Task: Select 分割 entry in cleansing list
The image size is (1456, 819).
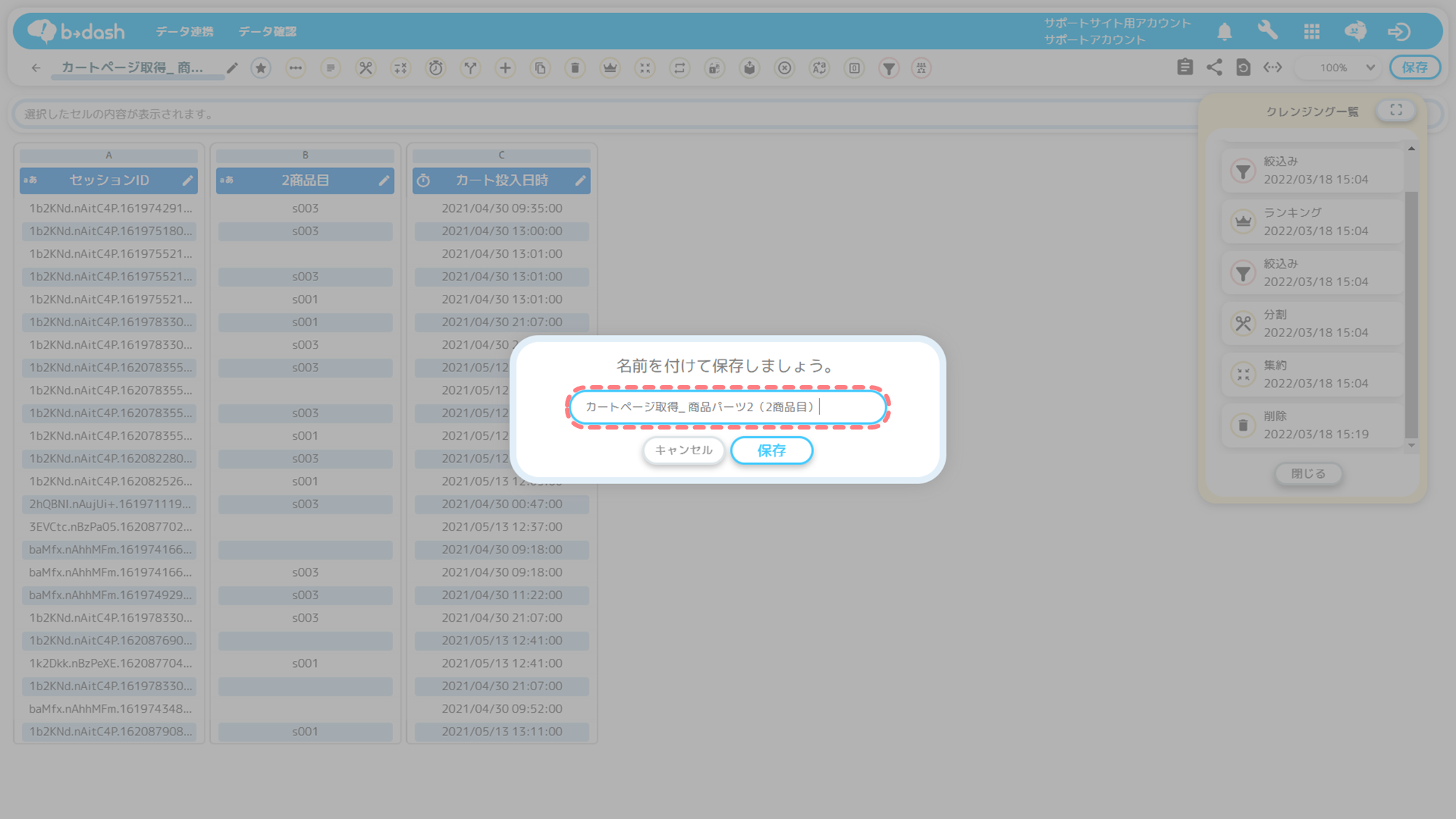Action: coord(1312,323)
